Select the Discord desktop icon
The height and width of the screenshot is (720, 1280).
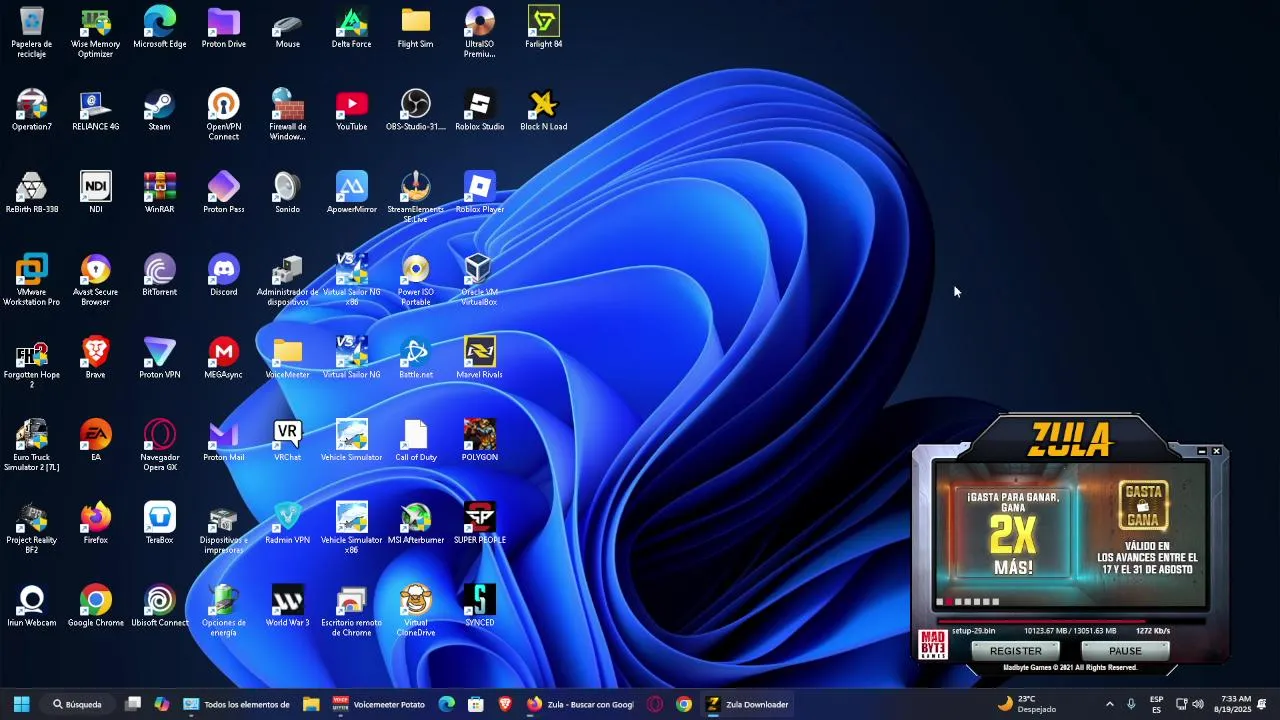(223, 275)
